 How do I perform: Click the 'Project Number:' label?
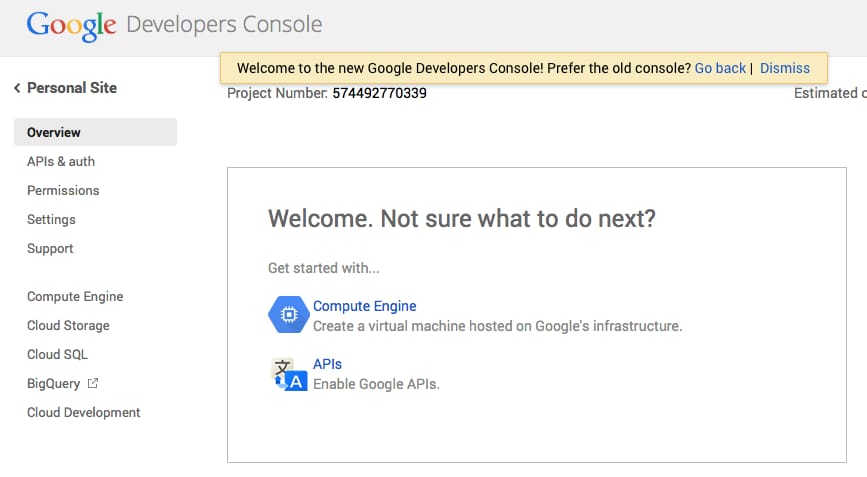(x=277, y=93)
